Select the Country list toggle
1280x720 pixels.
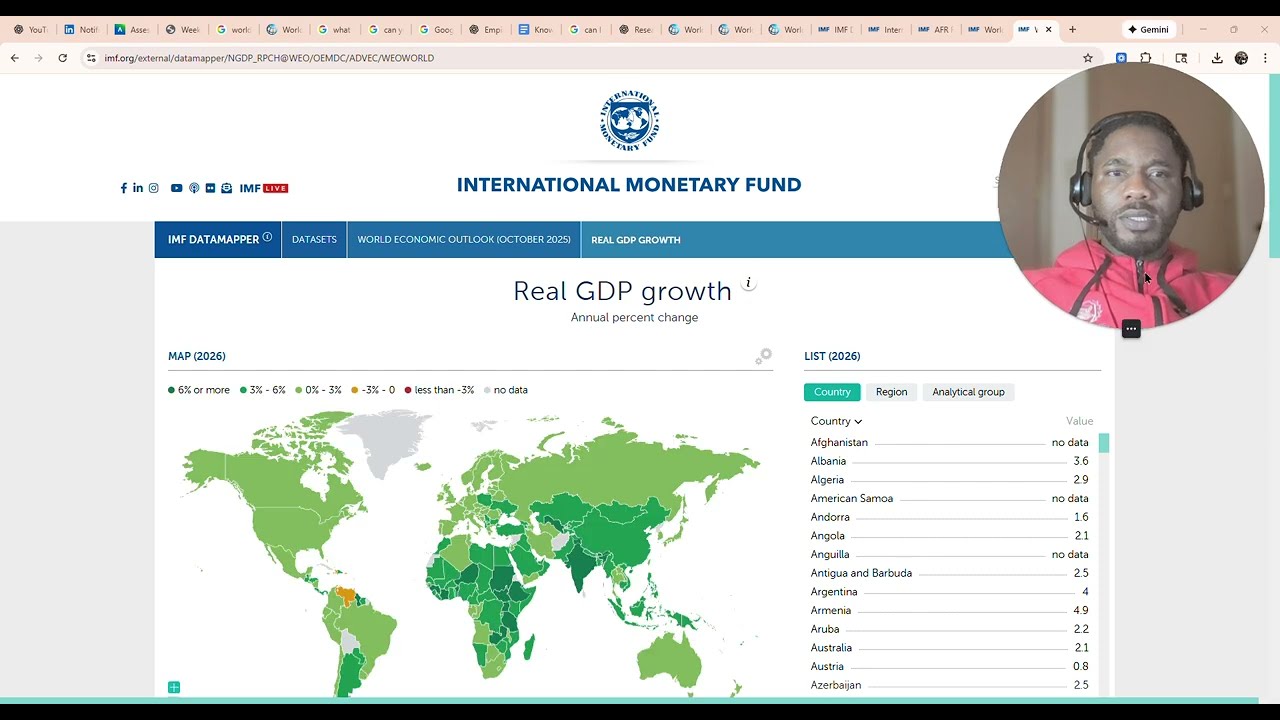tap(832, 392)
